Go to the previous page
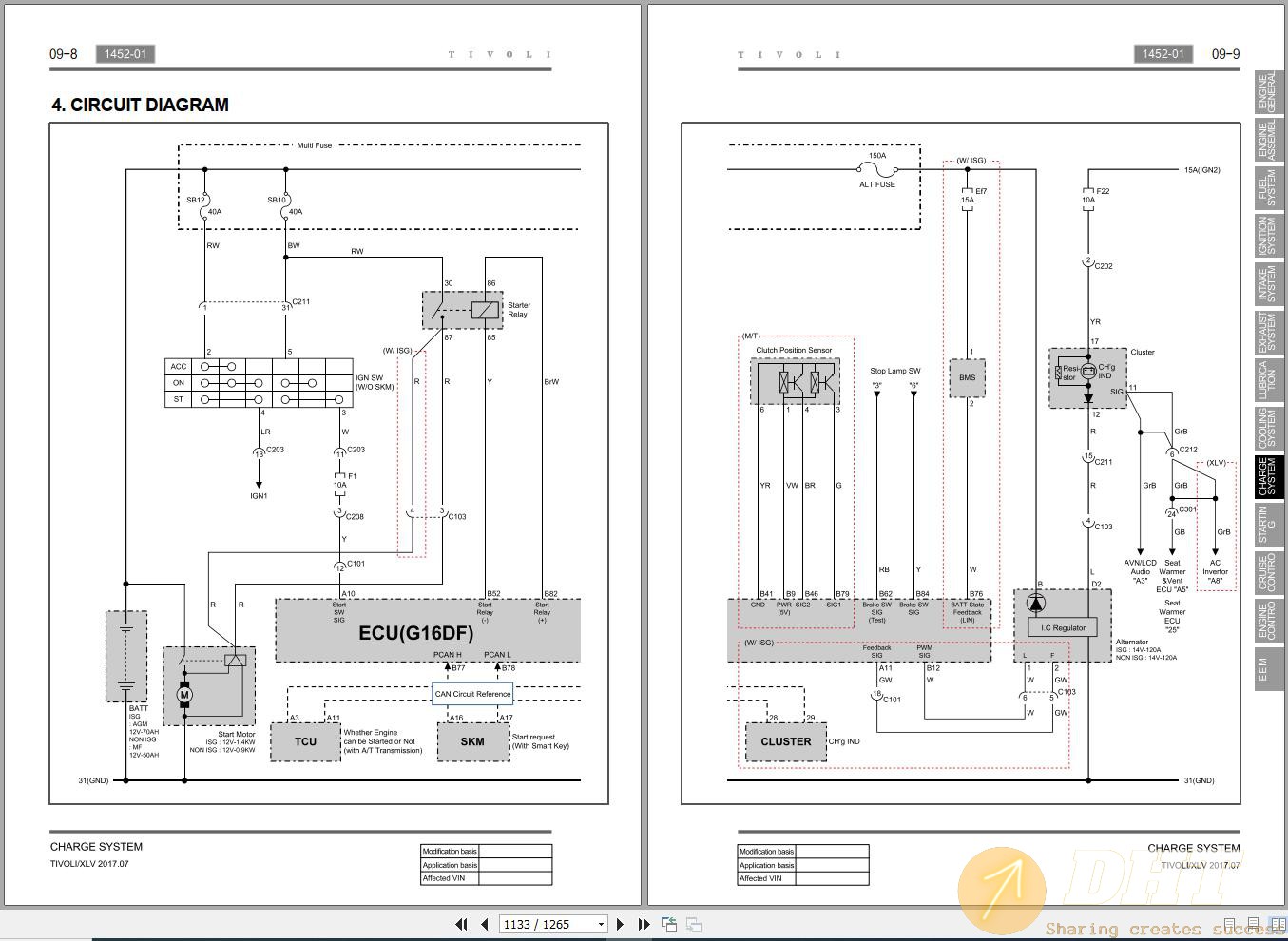The image size is (1288, 941). click(485, 924)
